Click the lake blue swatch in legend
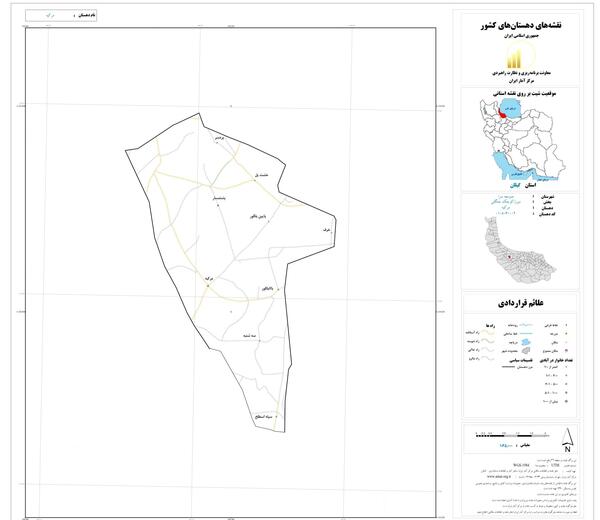The height and width of the screenshot is (520, 600). [x=526, y=341]
